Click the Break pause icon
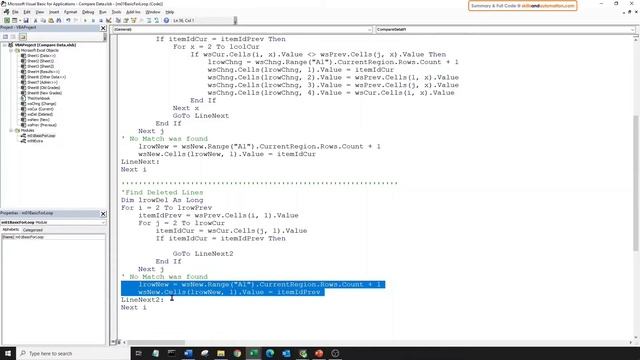The image size is (640, 360). pos(93,20)
